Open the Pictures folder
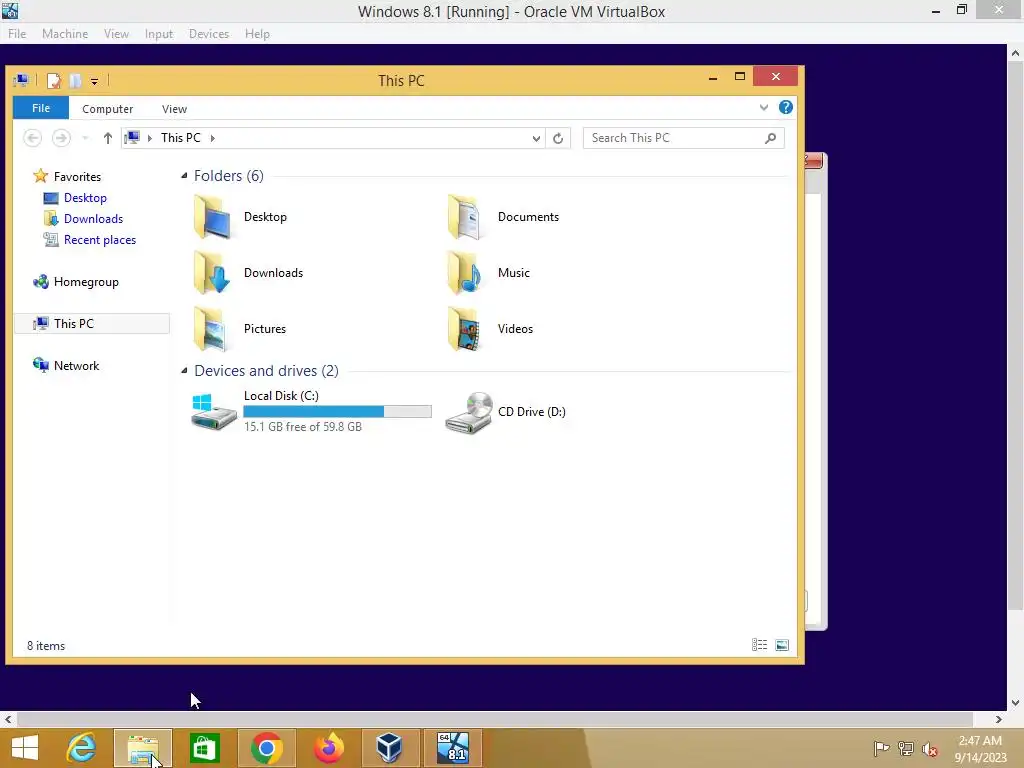 point(240,328)
